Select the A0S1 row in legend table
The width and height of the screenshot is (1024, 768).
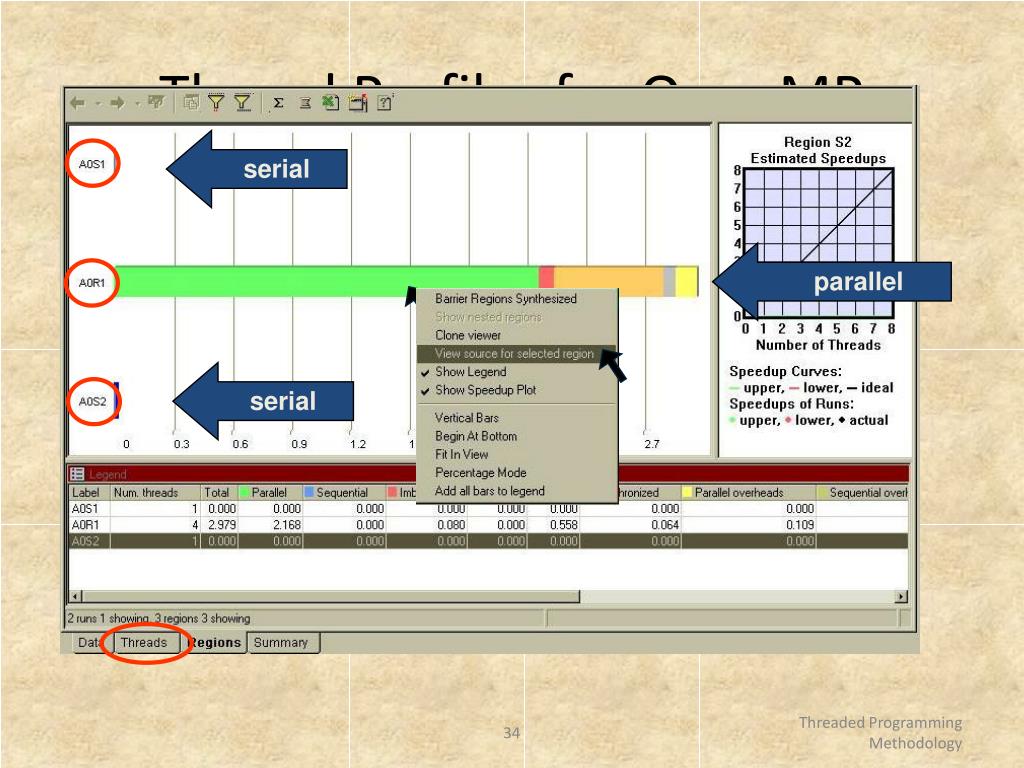click(488, 509)
